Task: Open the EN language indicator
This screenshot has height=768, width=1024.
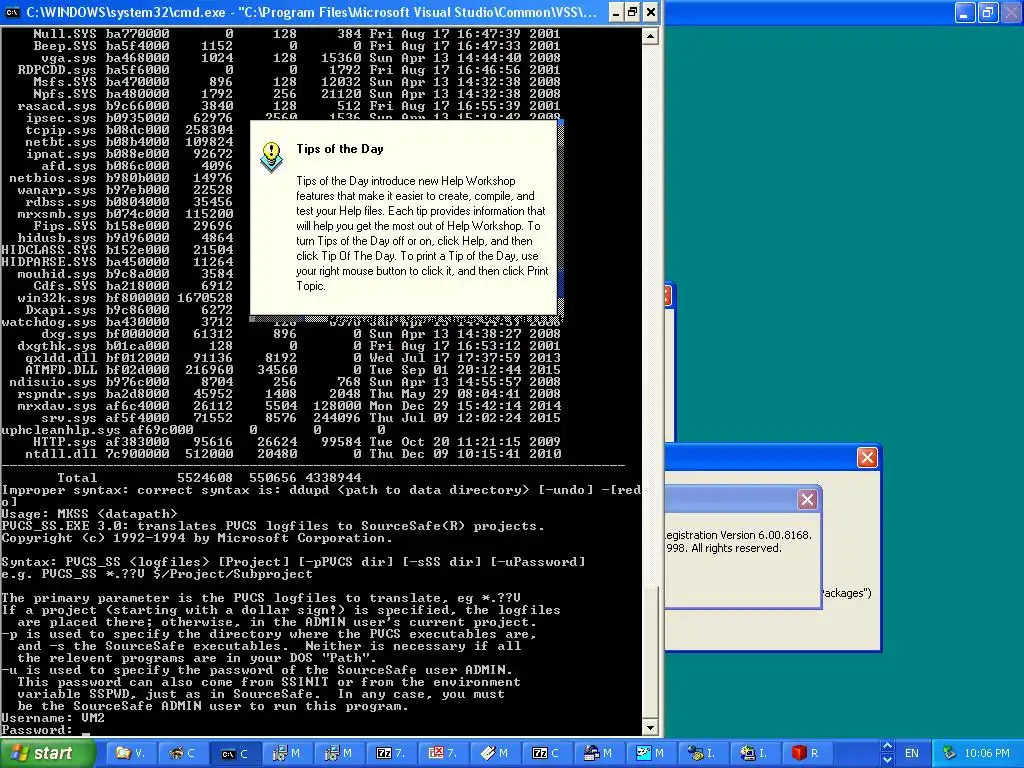Action: tap(912, 753)
